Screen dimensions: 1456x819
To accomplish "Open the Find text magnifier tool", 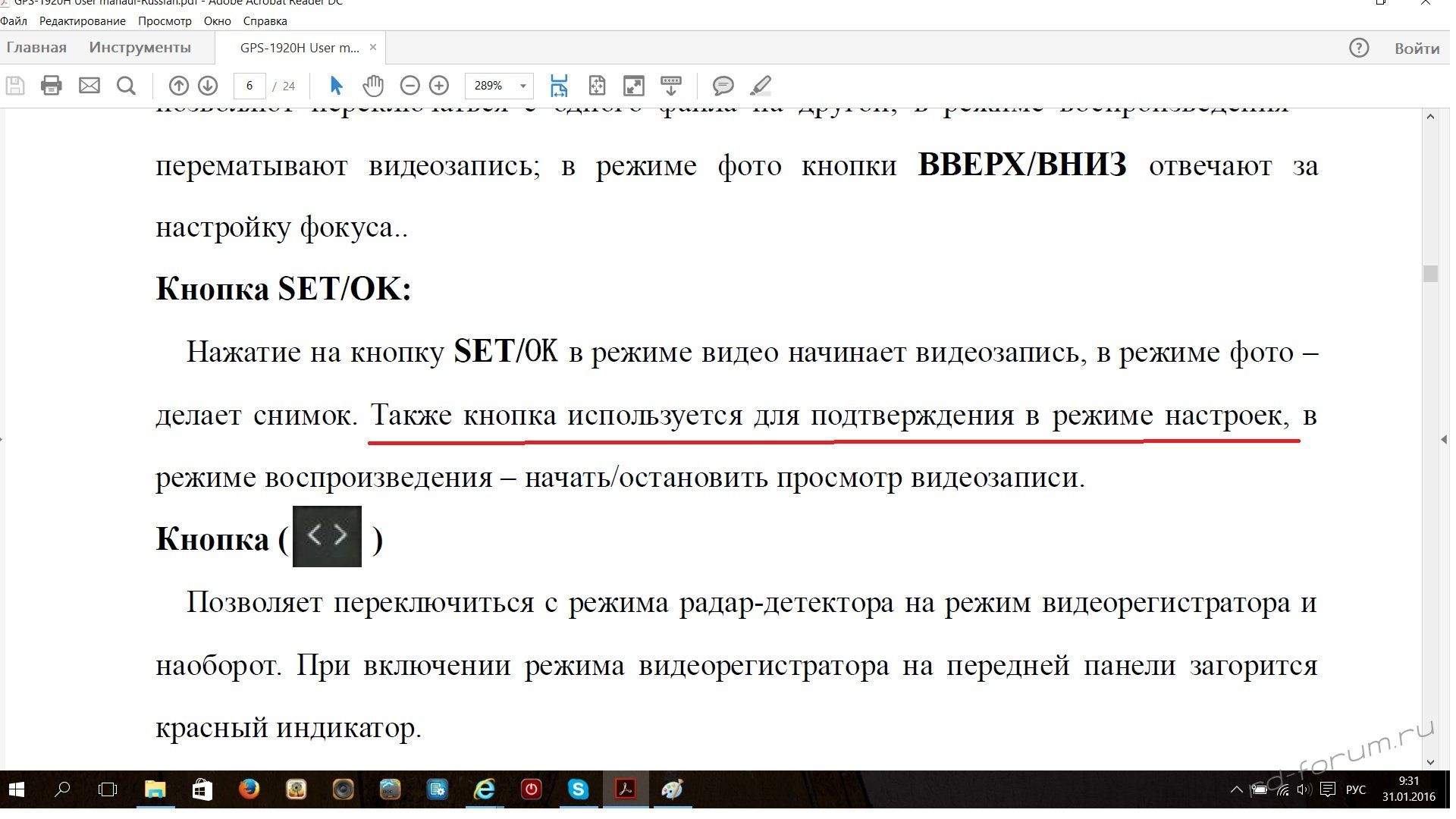I will coord(127,86).
